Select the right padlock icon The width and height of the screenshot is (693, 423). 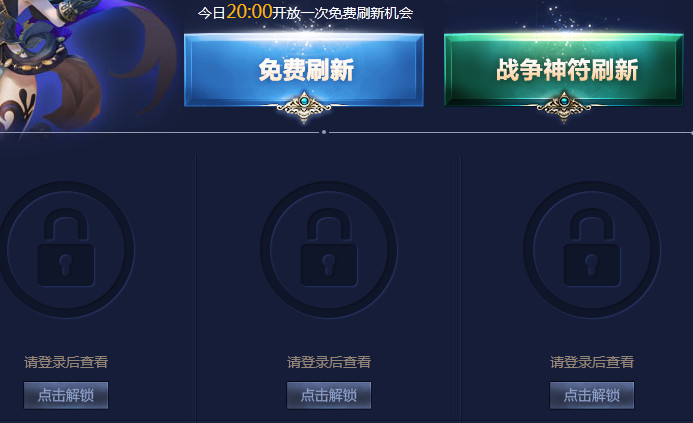pos(592,249)
